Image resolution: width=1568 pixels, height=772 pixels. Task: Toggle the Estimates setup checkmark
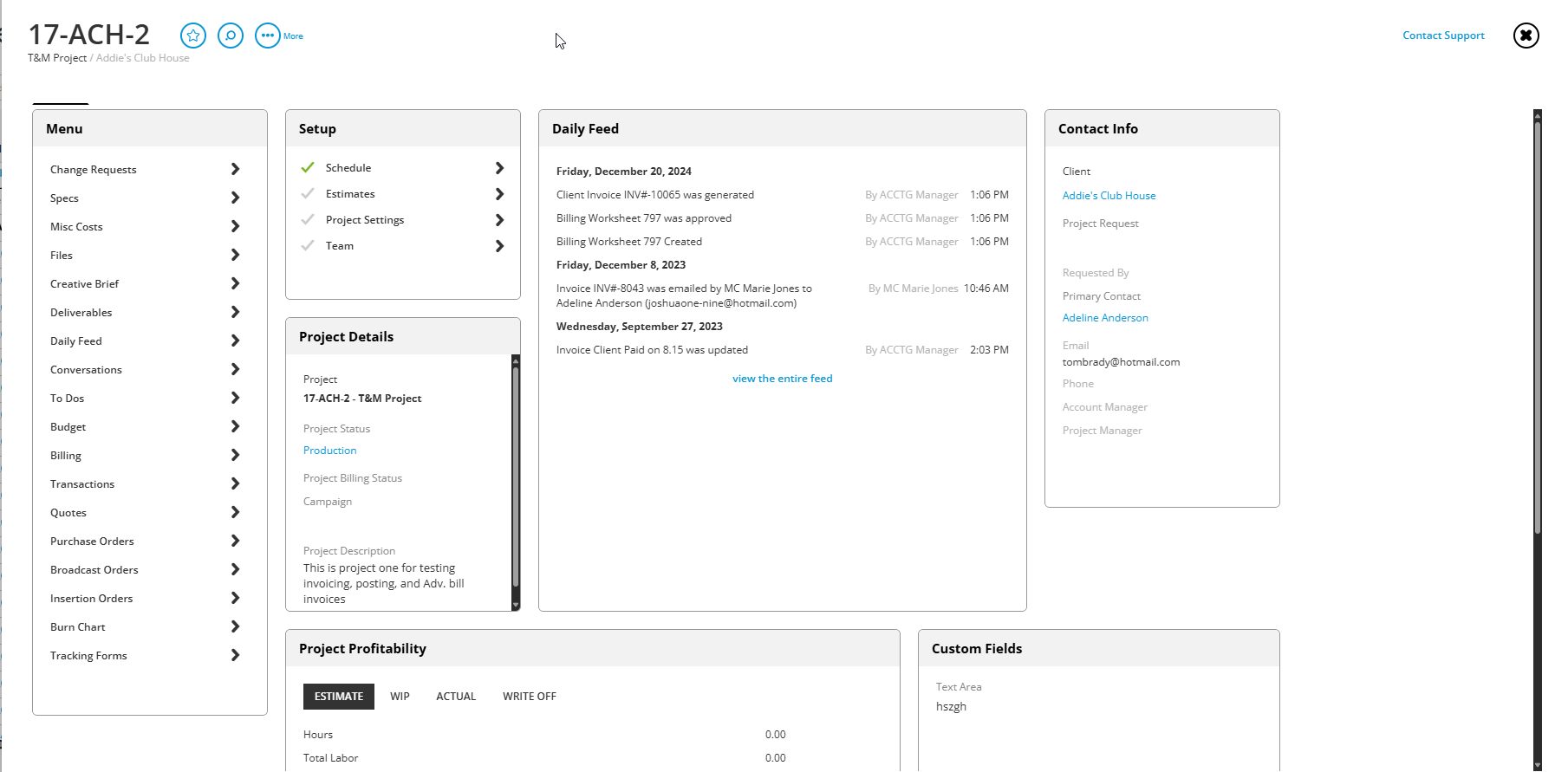[x=308, y=193]
